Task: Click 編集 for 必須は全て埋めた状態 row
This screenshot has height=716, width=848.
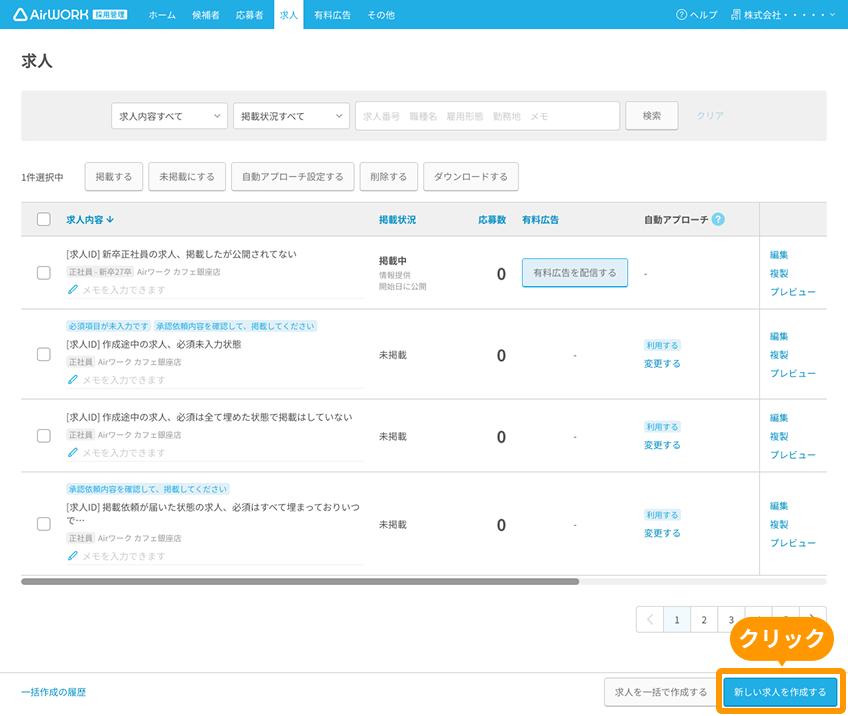Action: point(779,418)
